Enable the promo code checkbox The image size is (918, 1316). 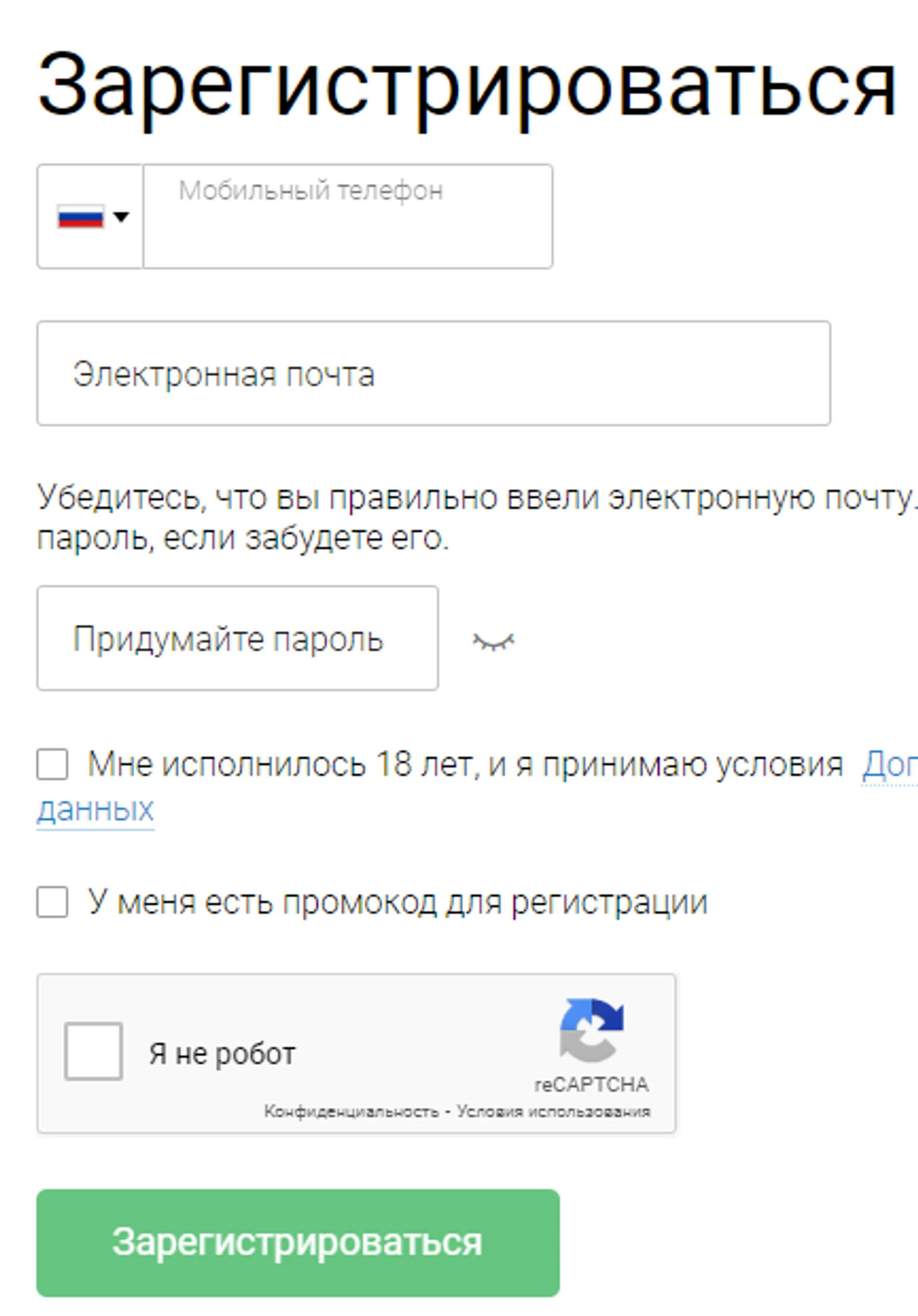pyautogui.click(x=53, y=903)
